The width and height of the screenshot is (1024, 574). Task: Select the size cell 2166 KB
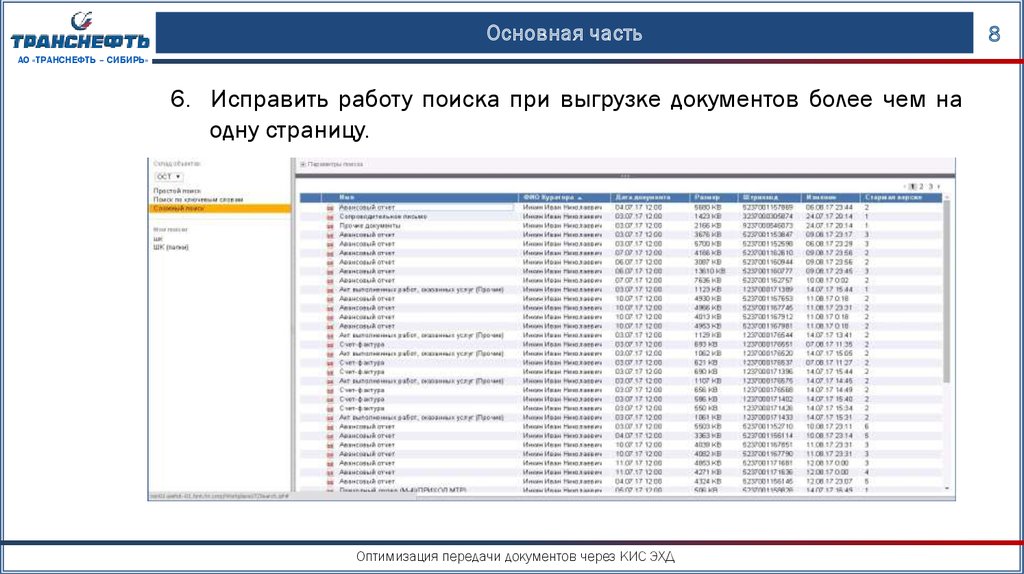(708, 225)
